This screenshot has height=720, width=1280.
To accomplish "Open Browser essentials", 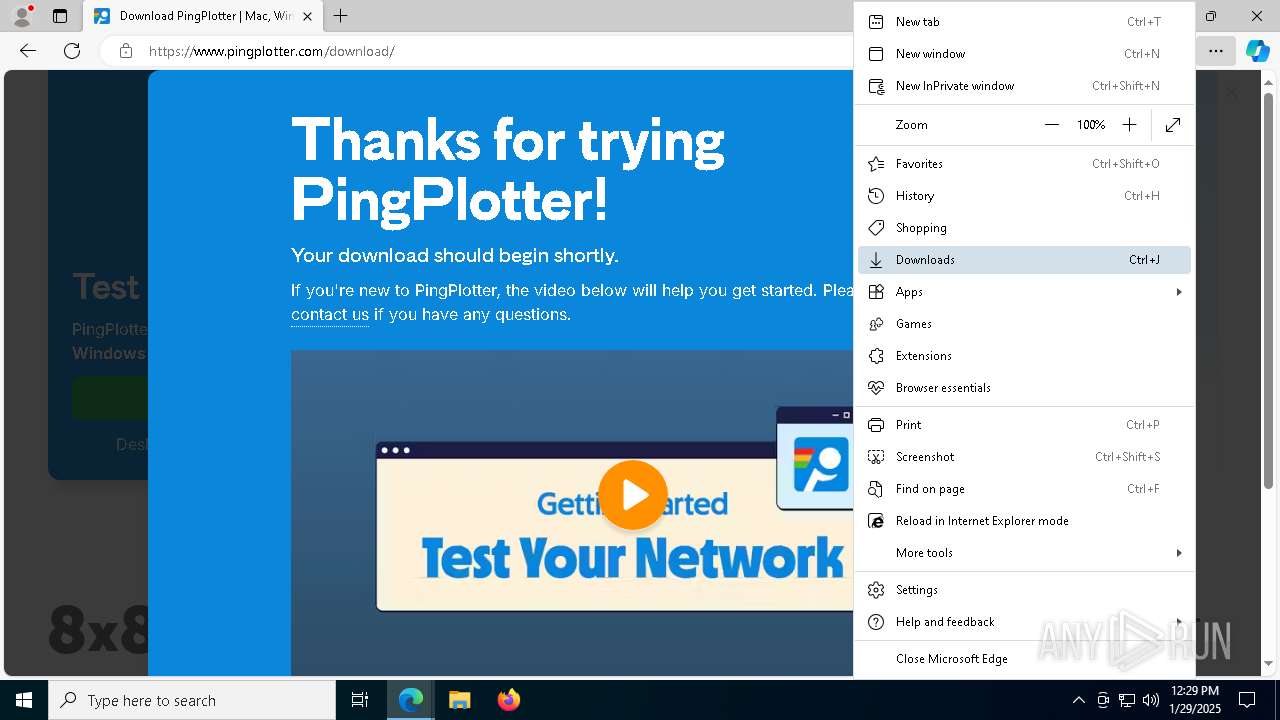I will (x=1024, y=388).
